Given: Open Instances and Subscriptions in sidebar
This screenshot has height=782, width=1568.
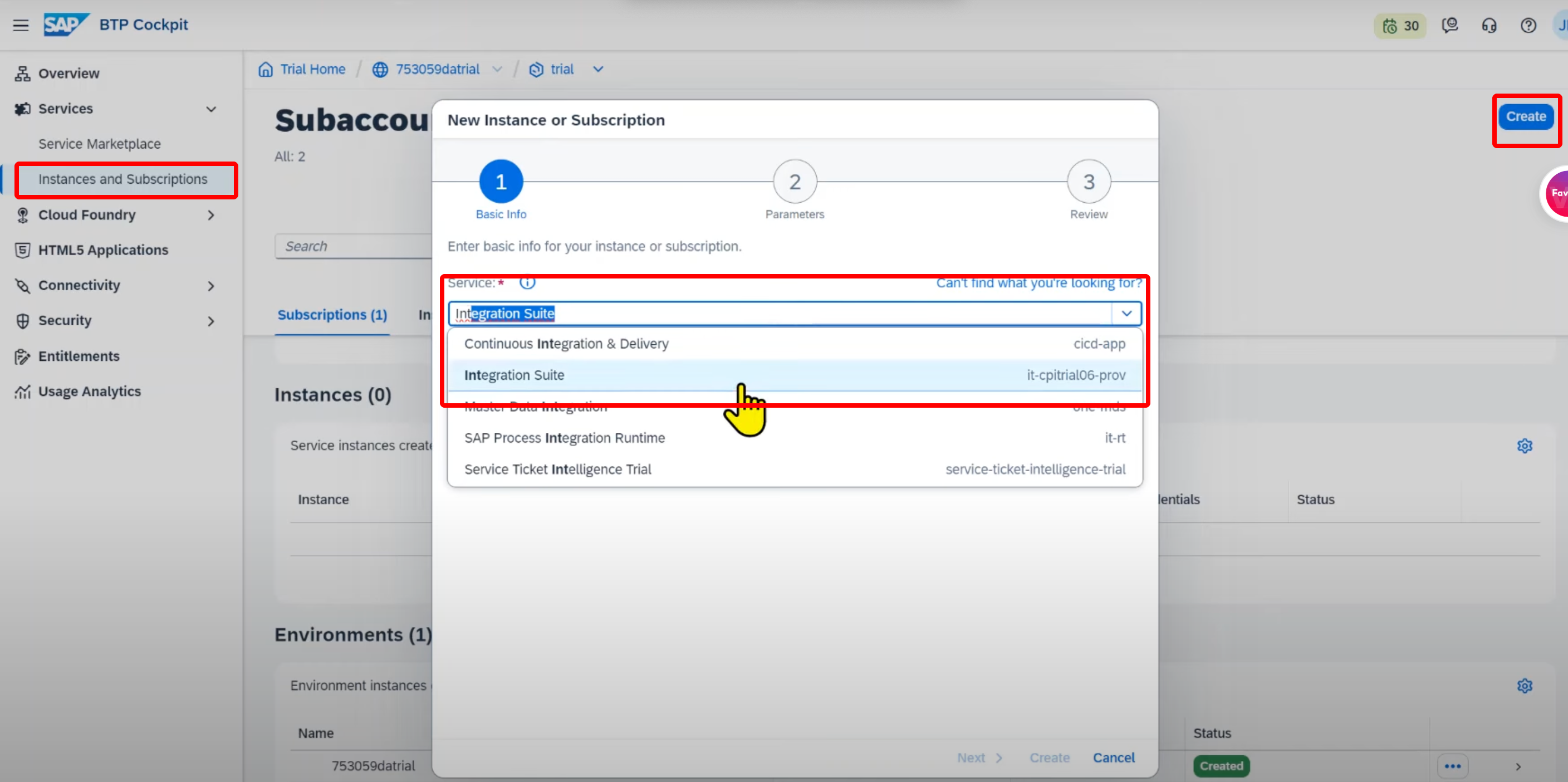Looking at the screenshot, I should pyautogui.click(x=122, y=179).
